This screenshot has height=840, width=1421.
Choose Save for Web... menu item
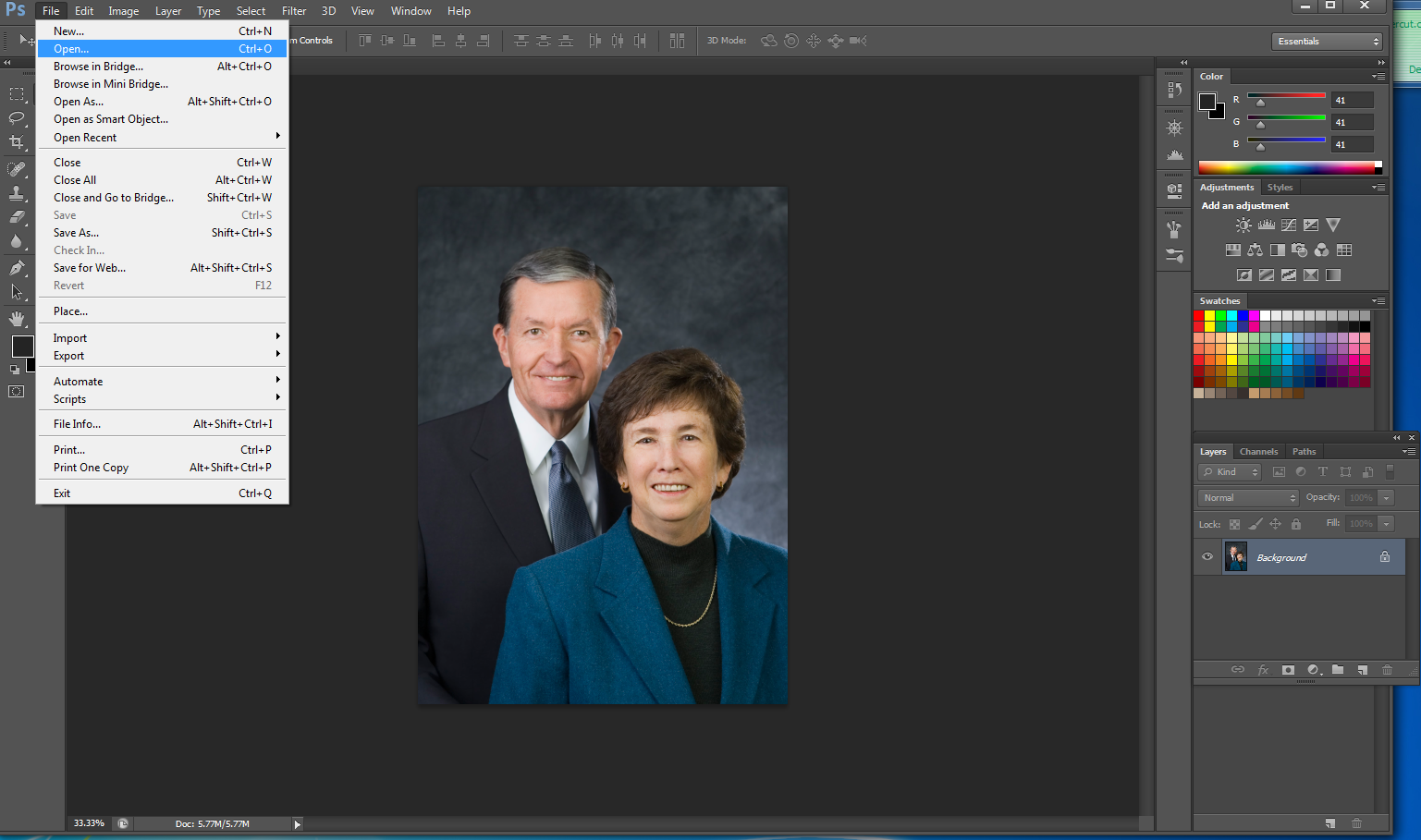[163, 268]
